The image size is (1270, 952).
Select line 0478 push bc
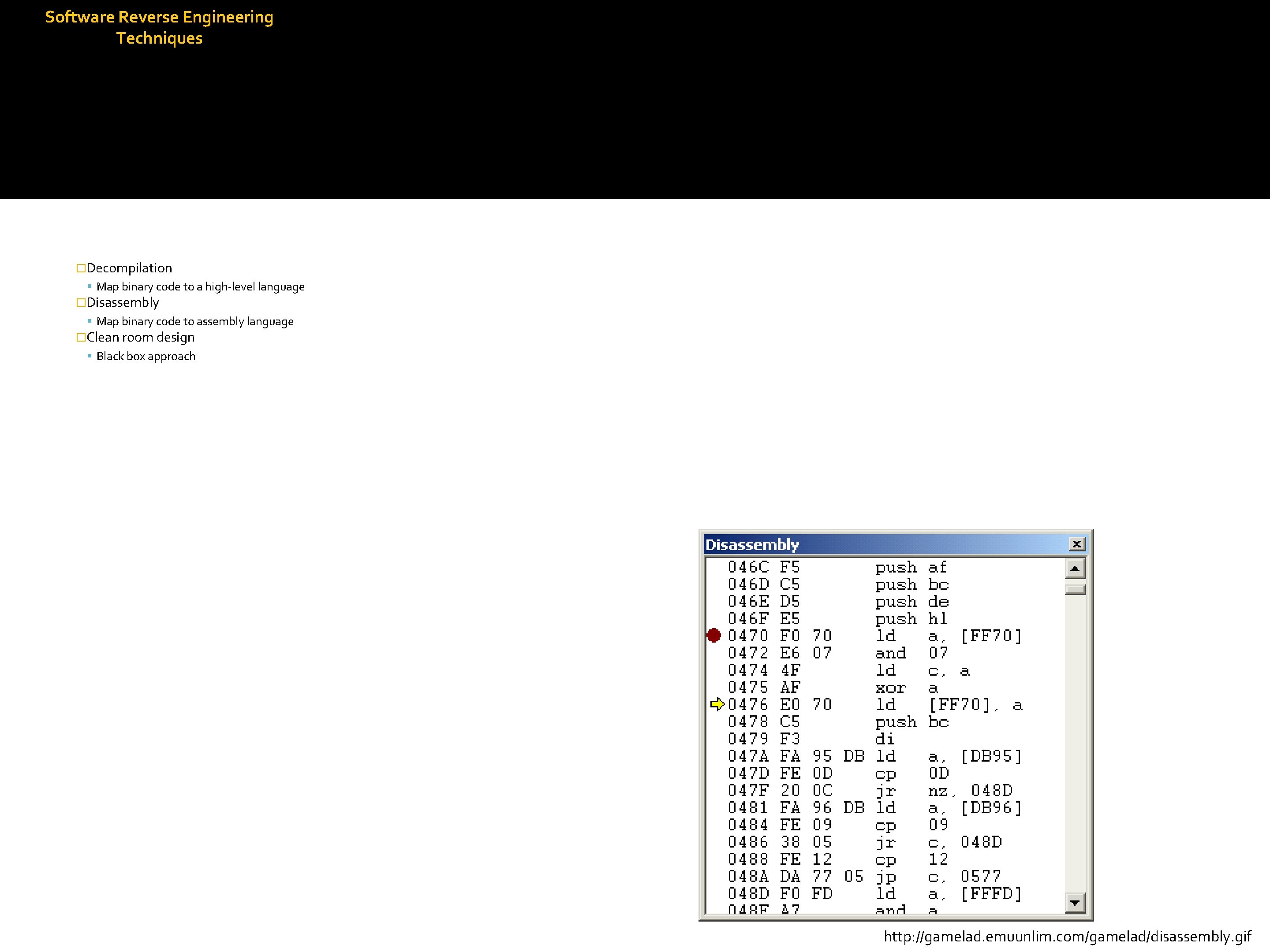pyautogui.click(x=838, y=722)
